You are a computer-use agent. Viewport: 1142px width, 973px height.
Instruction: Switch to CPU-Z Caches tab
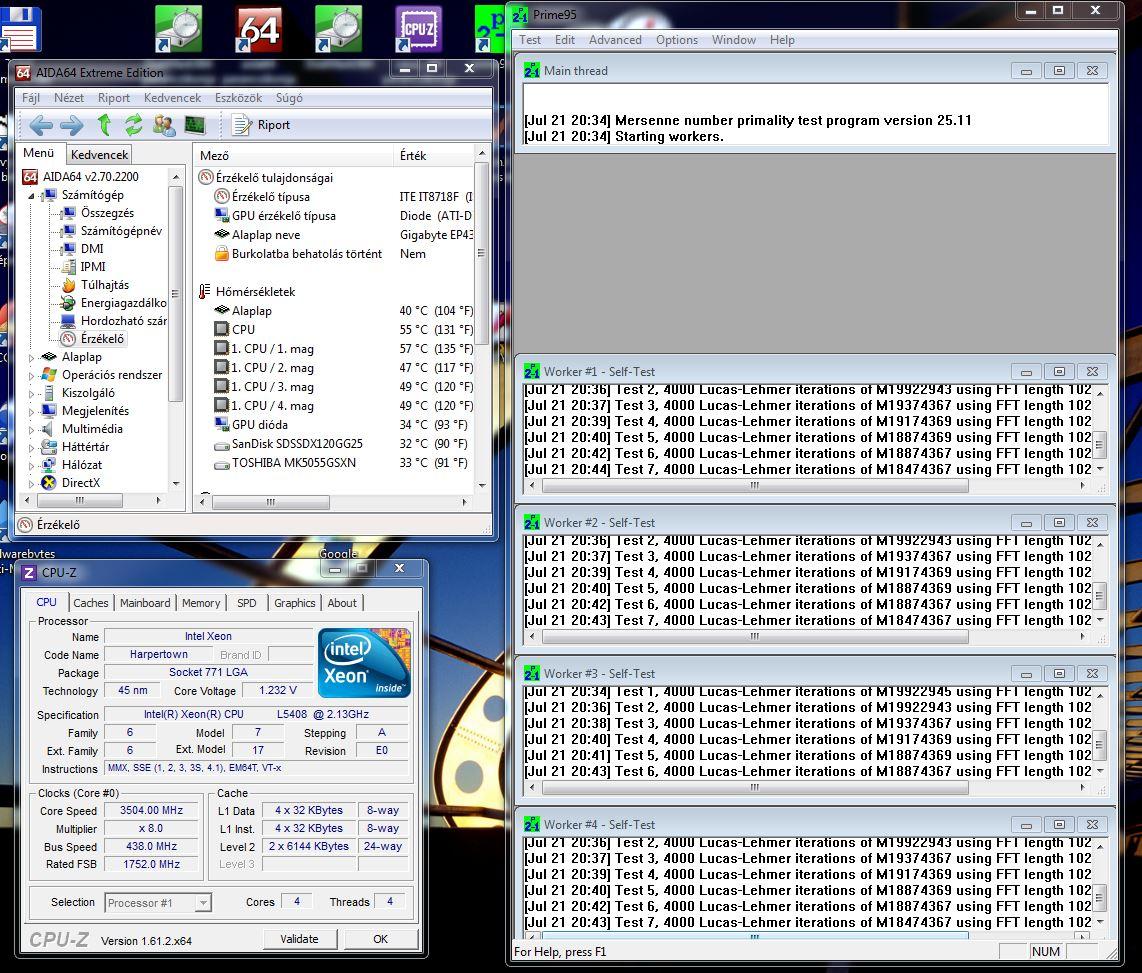[90, 603]
